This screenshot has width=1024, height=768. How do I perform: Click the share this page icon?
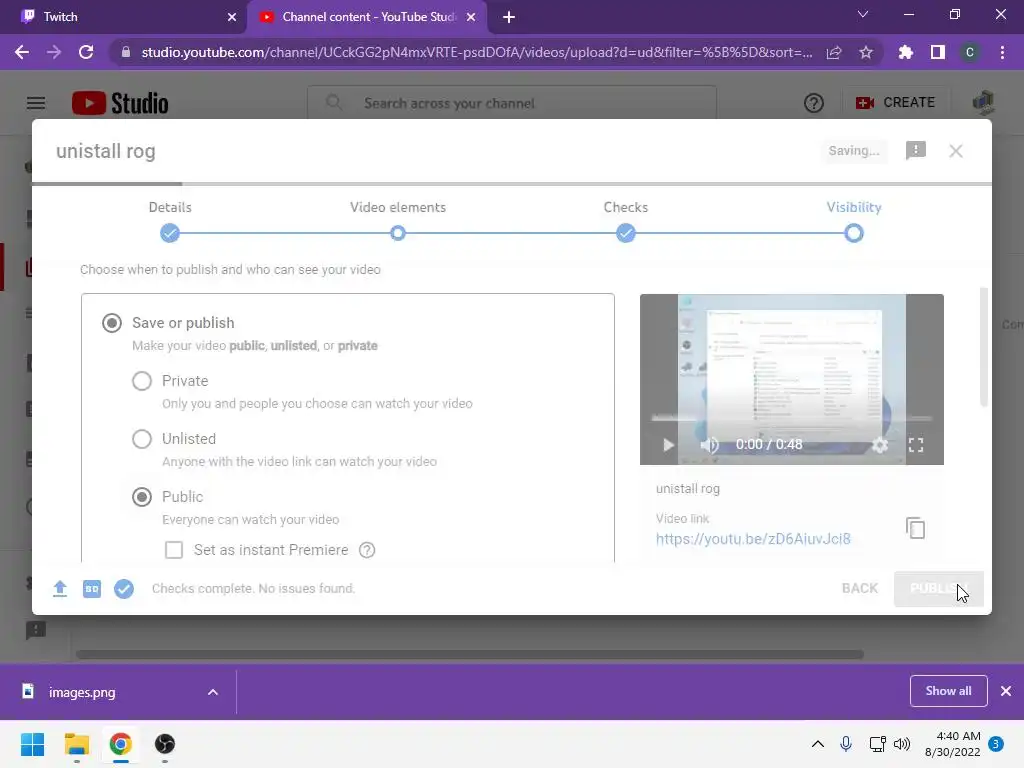click(834, 52)
